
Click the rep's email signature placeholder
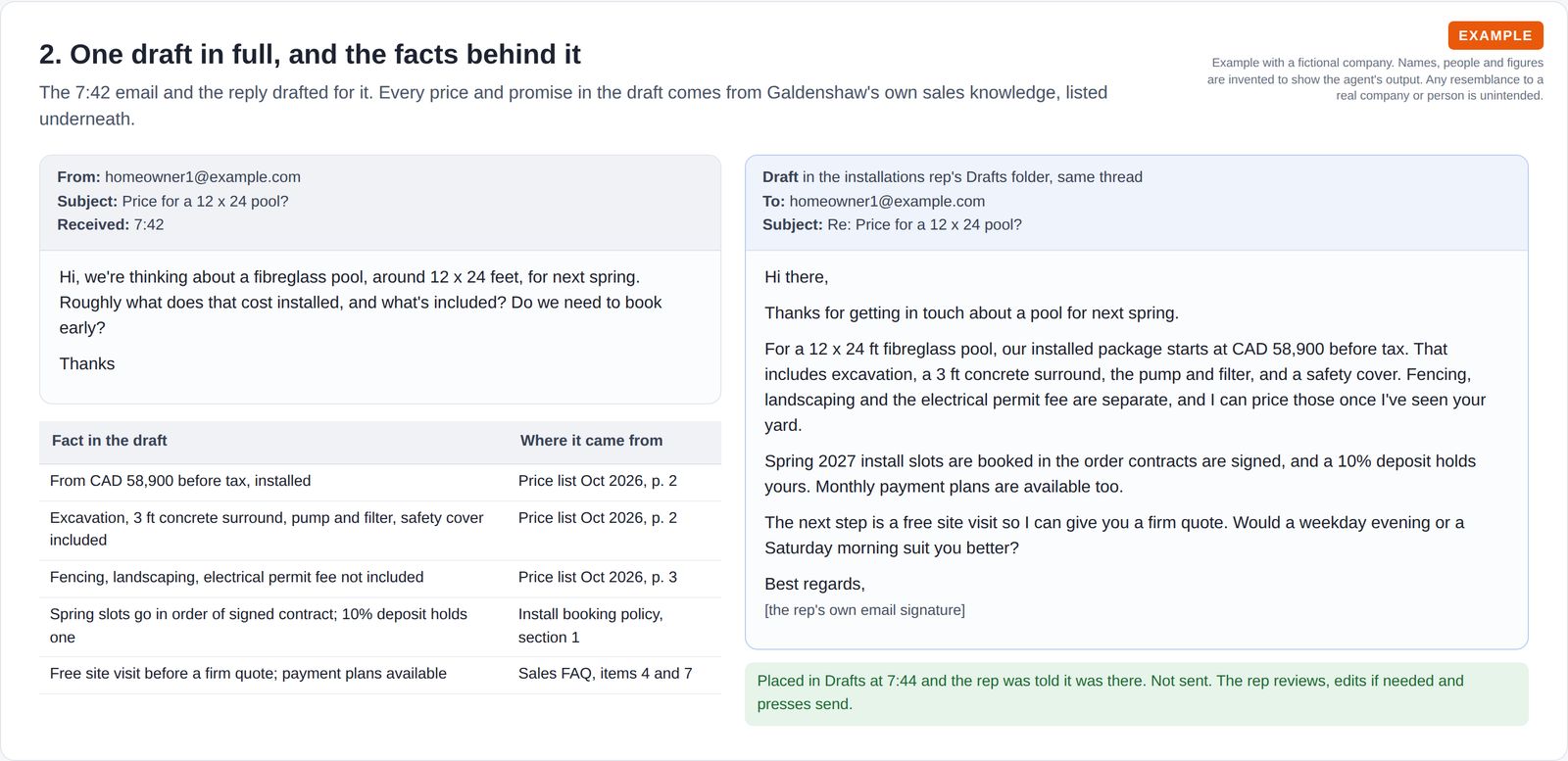pos(864,610)
